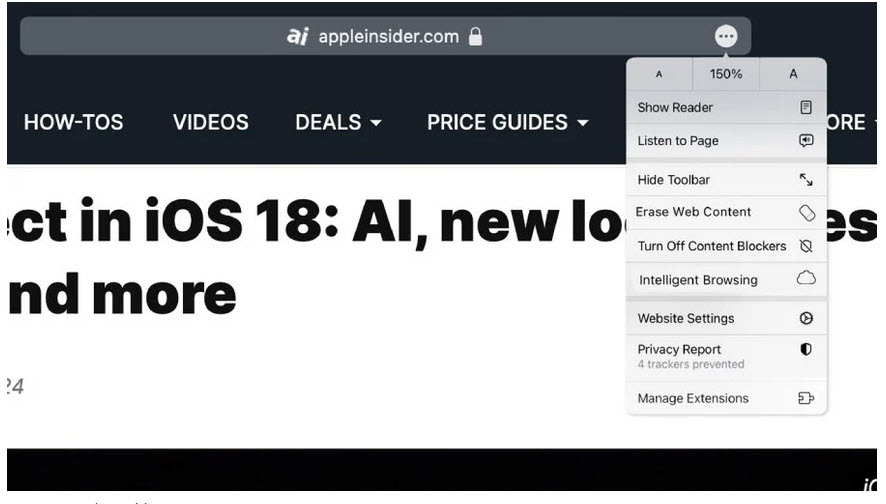Select Show Reader menu item
Screen dimensions: 886x504
(726, 107)
